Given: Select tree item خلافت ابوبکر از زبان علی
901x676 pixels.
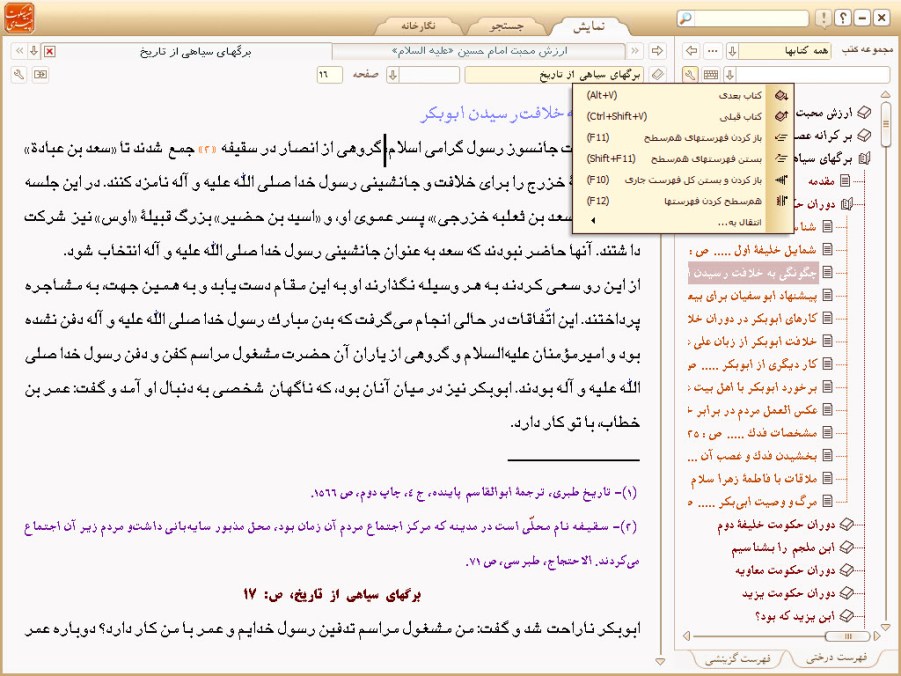Looking at the screenshot, I should (x=753, y=341).
